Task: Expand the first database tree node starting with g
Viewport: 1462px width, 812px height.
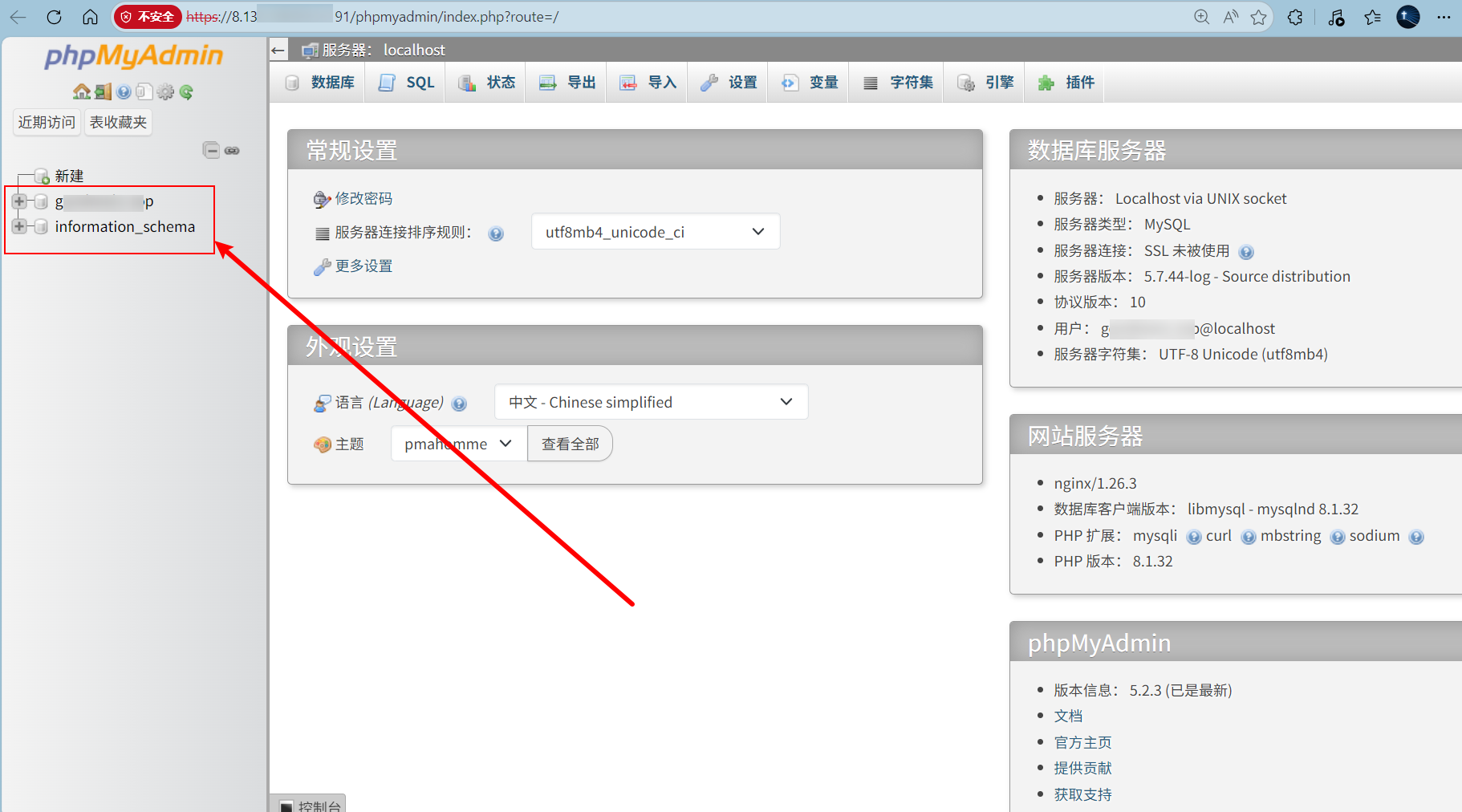Action: [x=19, y=201]
